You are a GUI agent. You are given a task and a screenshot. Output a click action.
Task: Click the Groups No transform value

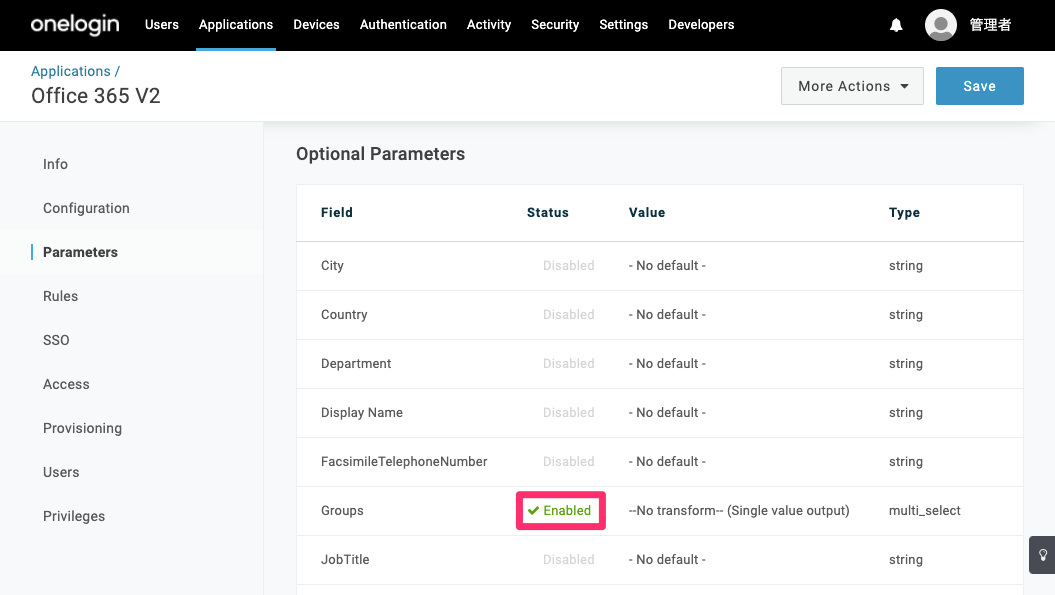point(739,511)
